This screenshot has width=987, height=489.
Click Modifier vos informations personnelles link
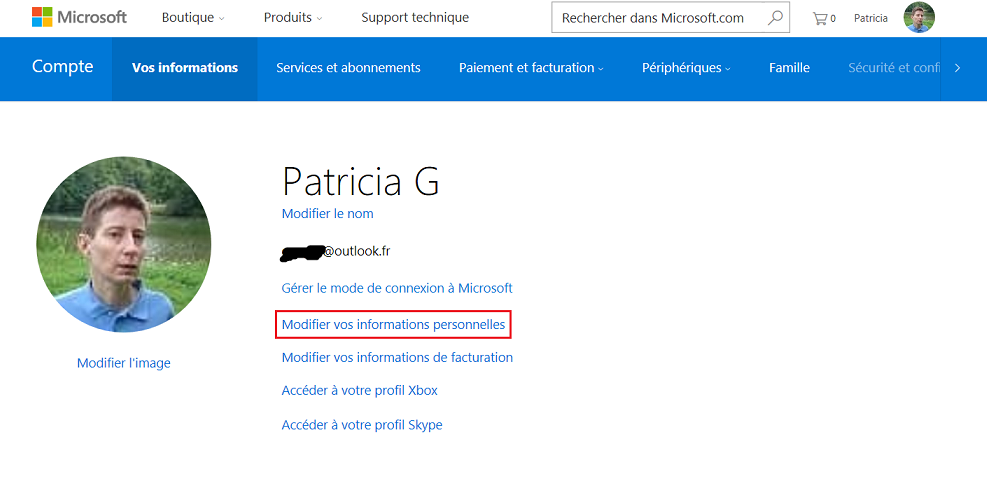[x=393, y=325]
